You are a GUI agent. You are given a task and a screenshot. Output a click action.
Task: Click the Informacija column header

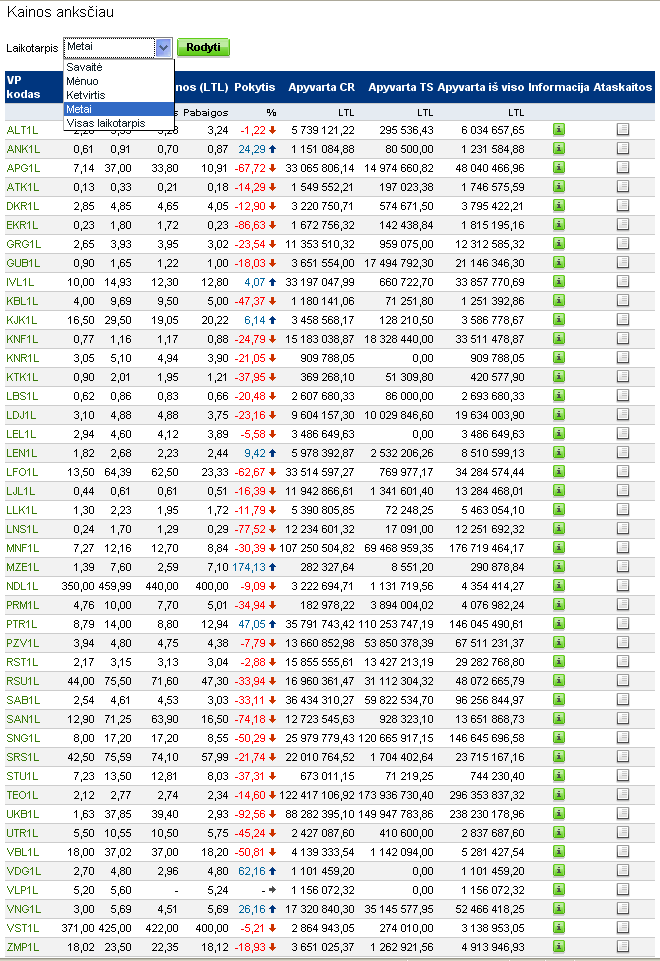point(558,87)
